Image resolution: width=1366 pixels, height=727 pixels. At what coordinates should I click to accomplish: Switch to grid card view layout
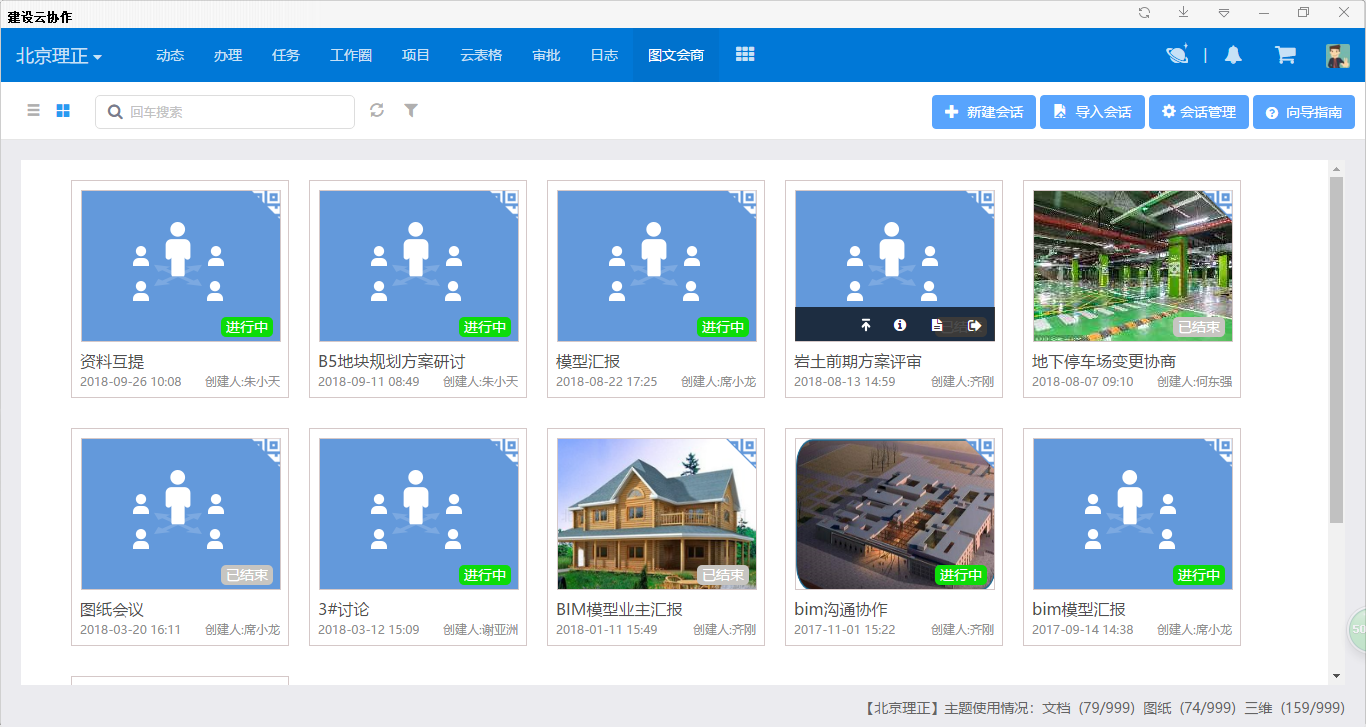coord(63,111)
